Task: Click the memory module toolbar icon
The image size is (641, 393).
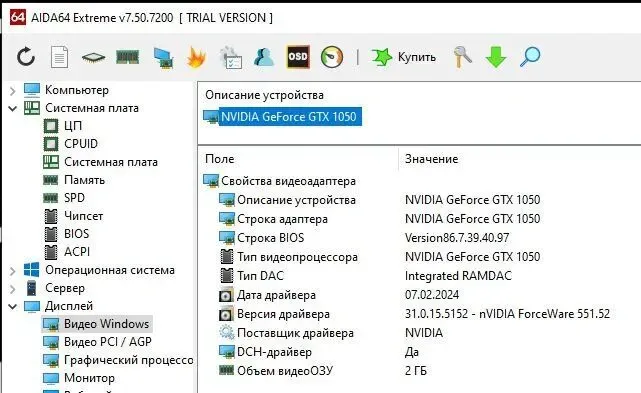Action: point(128,57)
